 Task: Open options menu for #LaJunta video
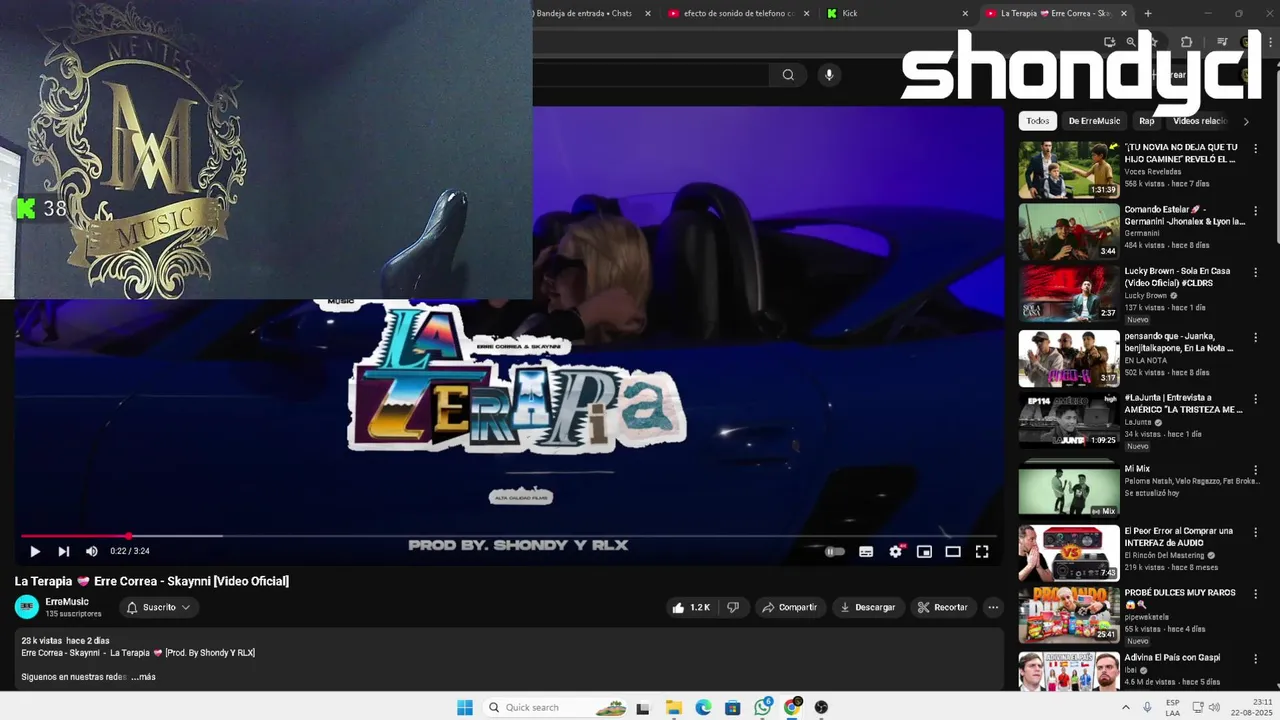pyautogui.click(x=1255, y=398)
